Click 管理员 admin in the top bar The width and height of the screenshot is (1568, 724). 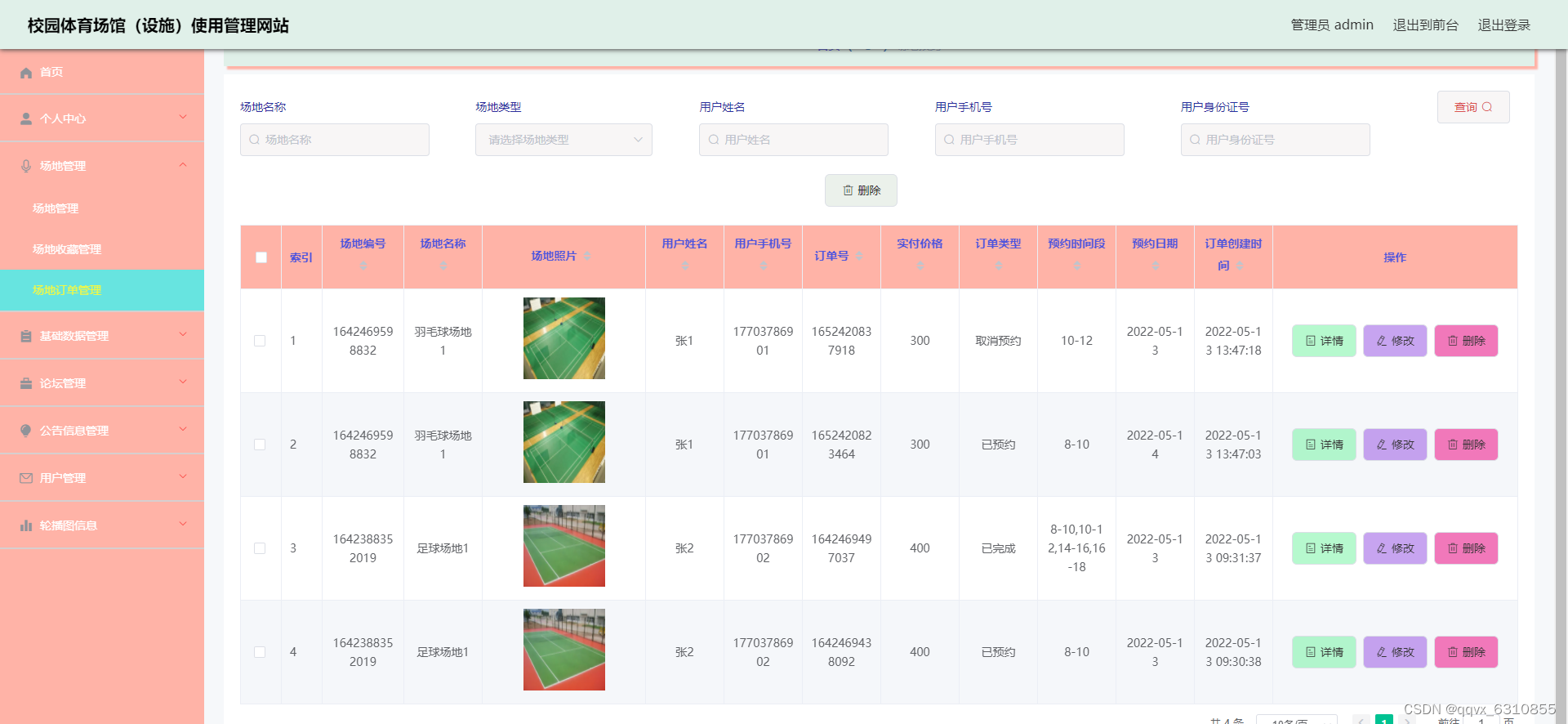coord(1332,25)
